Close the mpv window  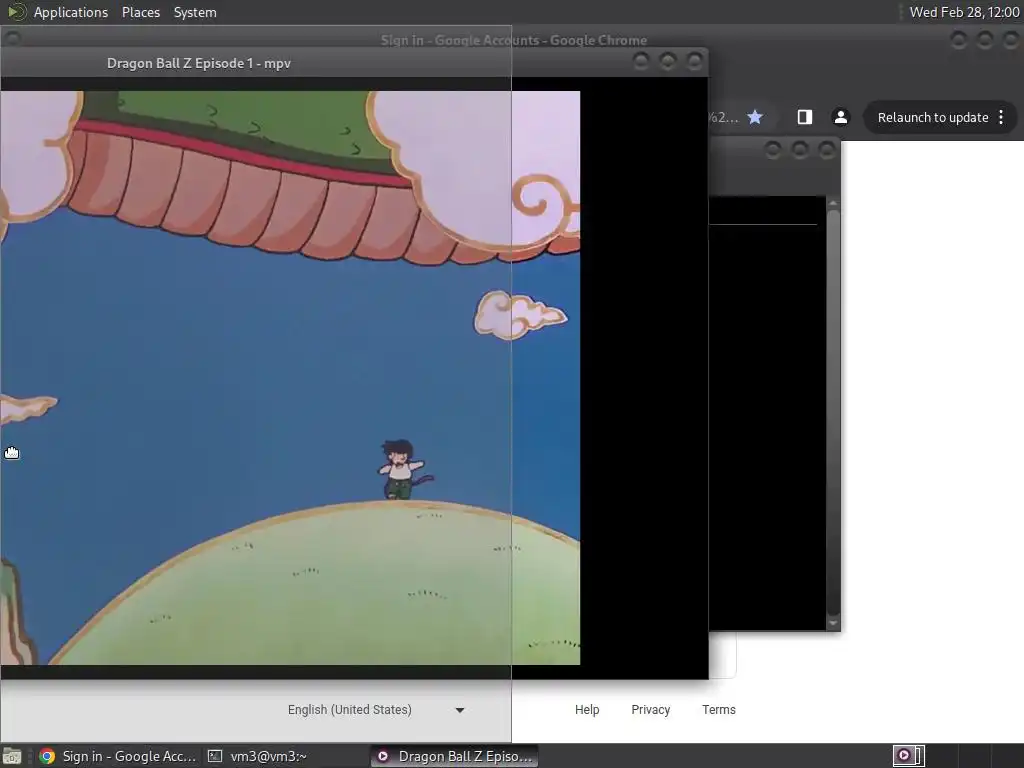pos(694,61)
